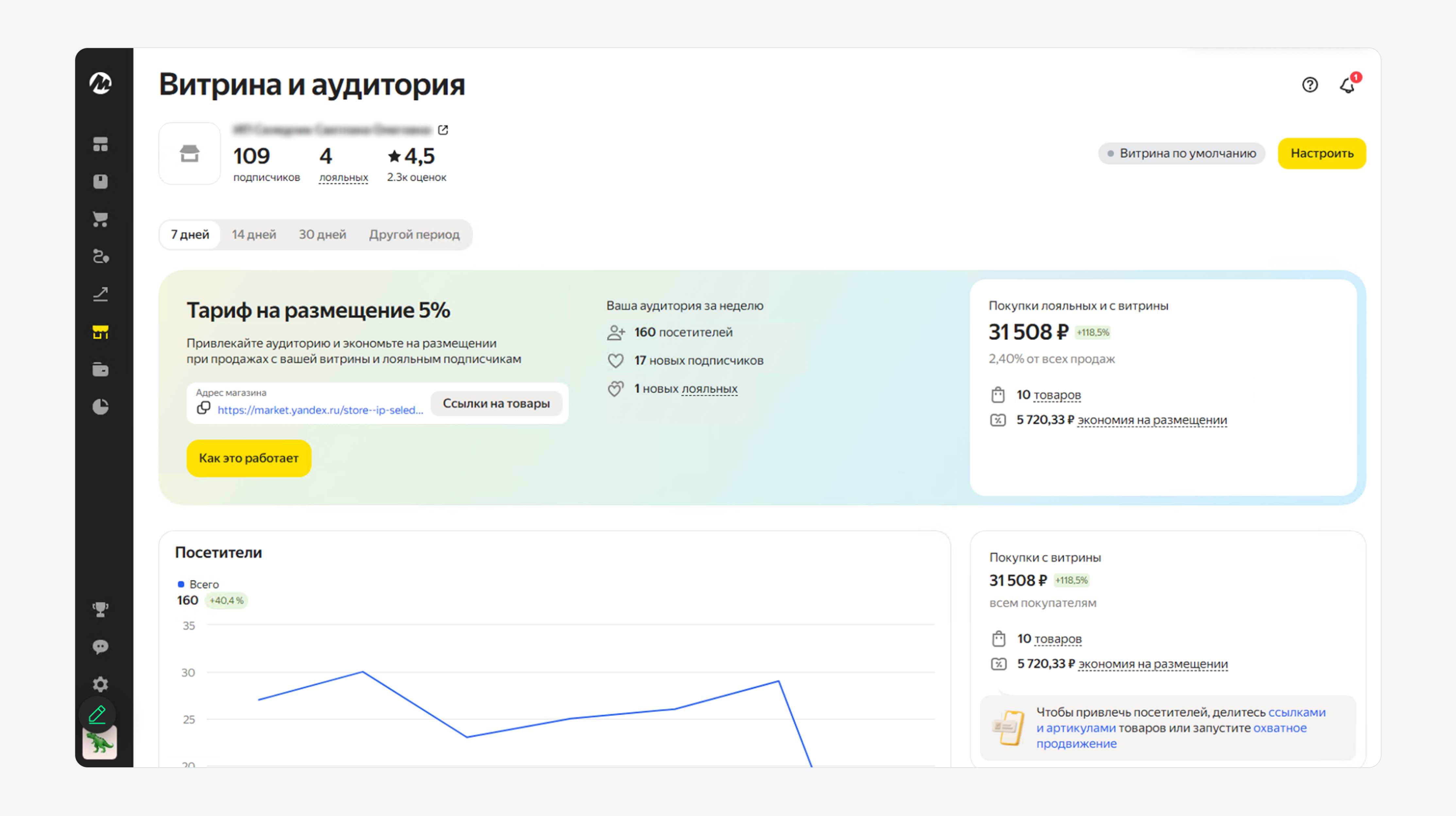Open settings gear in the sidebar
Viewport: 1456px width, 816px height.
point(101,684)
